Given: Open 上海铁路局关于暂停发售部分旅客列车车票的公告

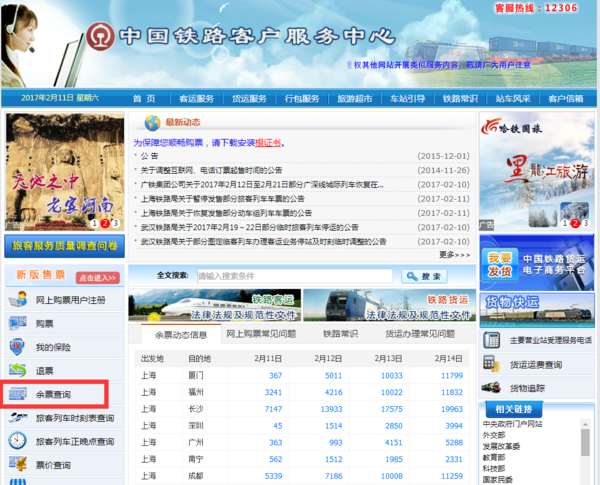Looking at the screenshot, I should (x=223, y=199).
